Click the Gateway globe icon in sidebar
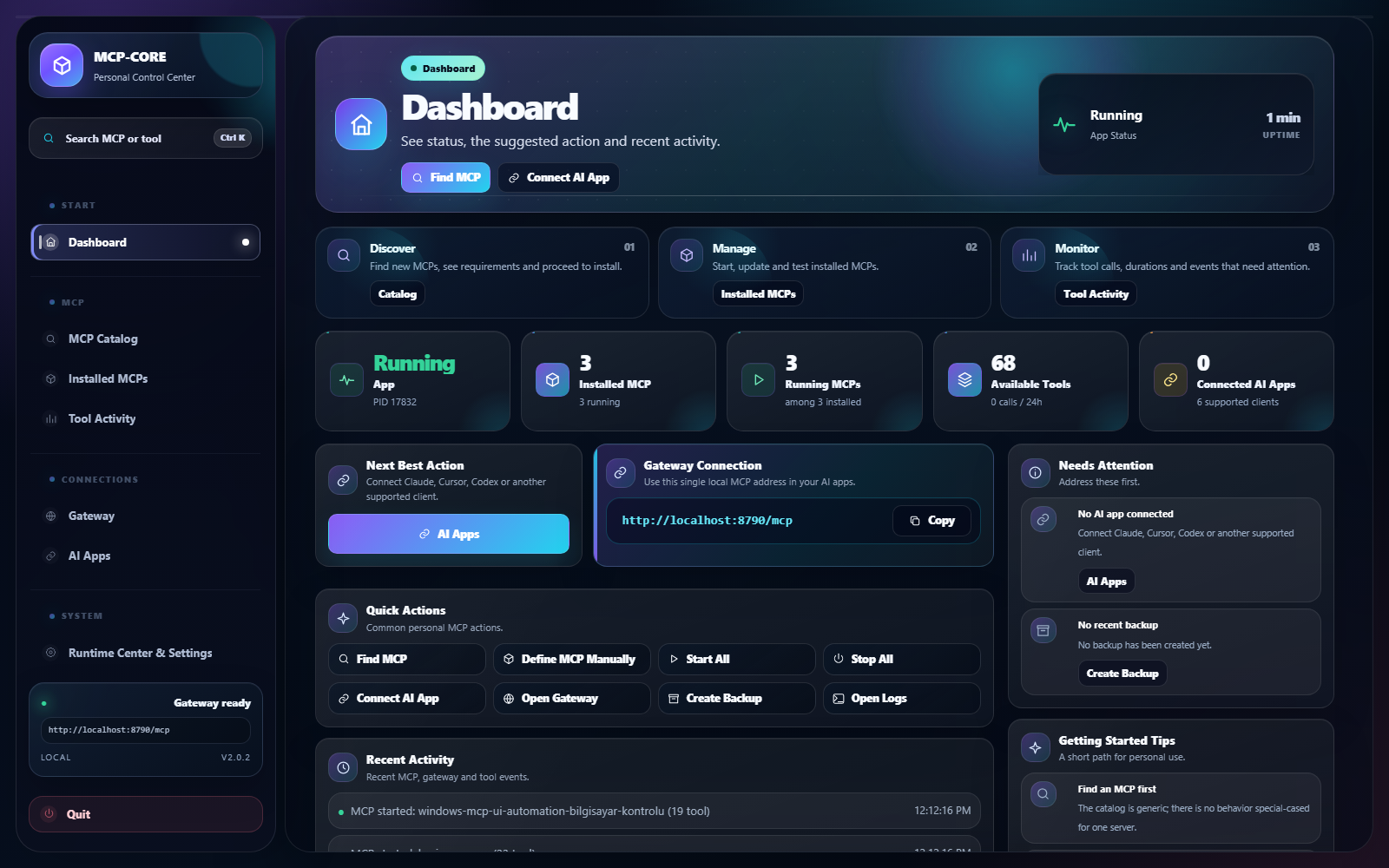The image size is (1389, 868). tap(50, 516)
